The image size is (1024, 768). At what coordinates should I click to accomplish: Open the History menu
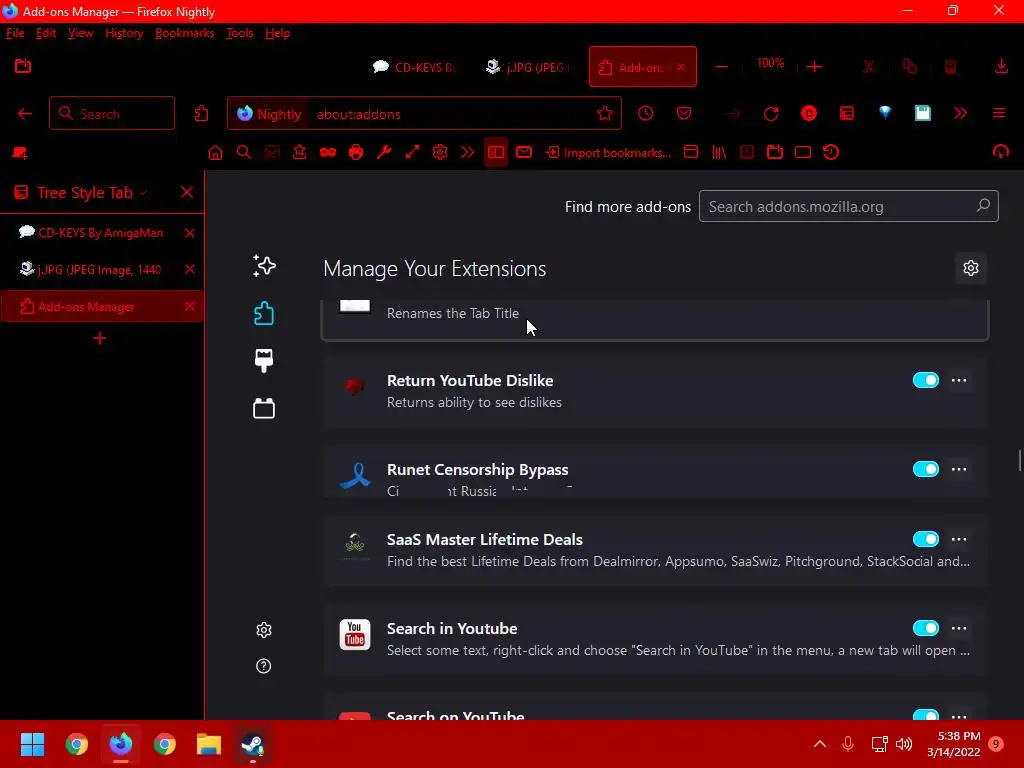(124, 33)
